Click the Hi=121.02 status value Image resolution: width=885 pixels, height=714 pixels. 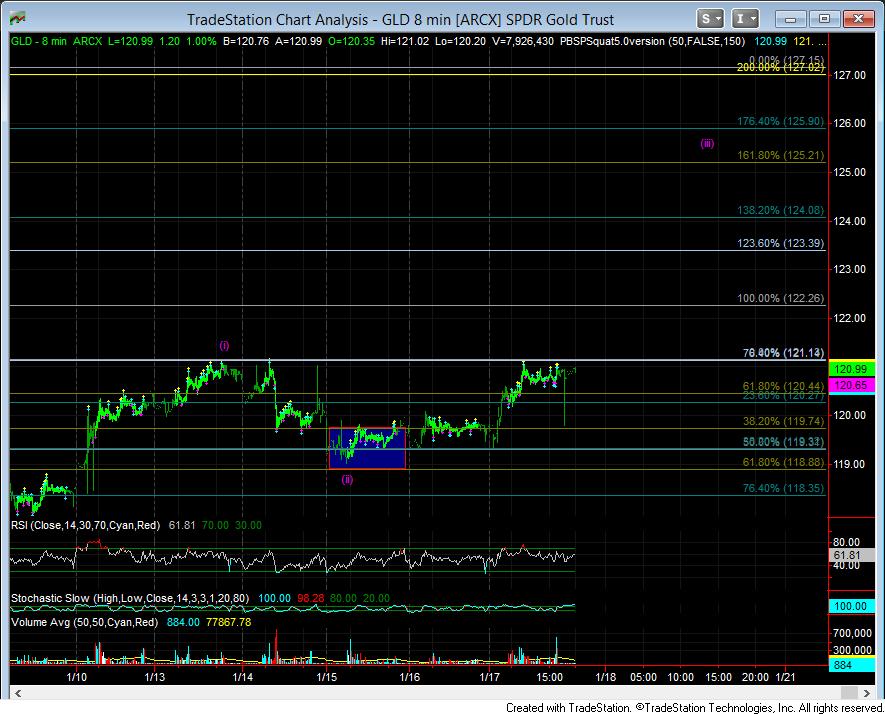405,41
